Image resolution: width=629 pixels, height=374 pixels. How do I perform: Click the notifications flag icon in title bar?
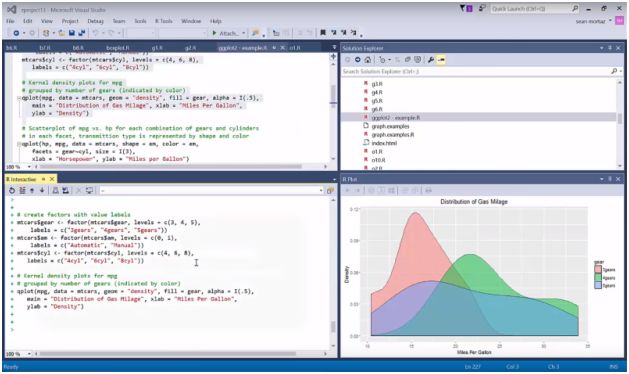pos(466,8)
